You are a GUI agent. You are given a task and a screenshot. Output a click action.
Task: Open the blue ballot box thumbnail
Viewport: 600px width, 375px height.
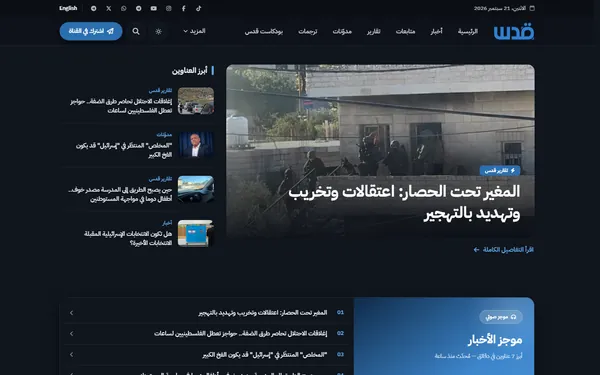click(196, 233)
